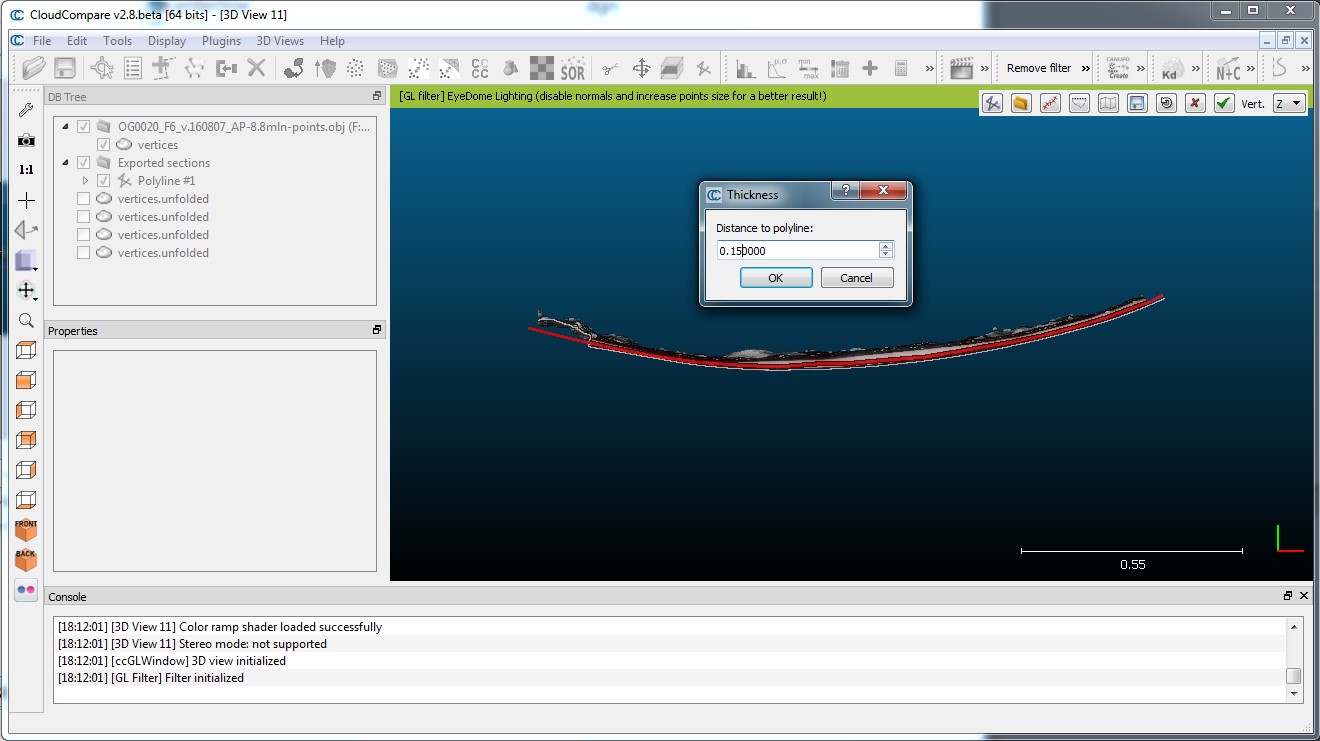Click the Open file folder icon
Screen dimensions: 1320x741
(34, 68)
